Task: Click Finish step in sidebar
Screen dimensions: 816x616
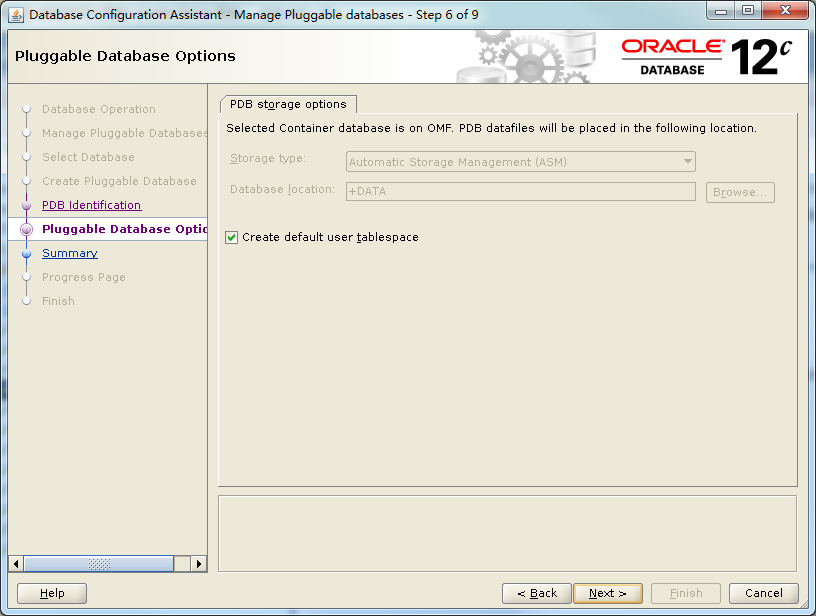Action: (x=58, y=301)
